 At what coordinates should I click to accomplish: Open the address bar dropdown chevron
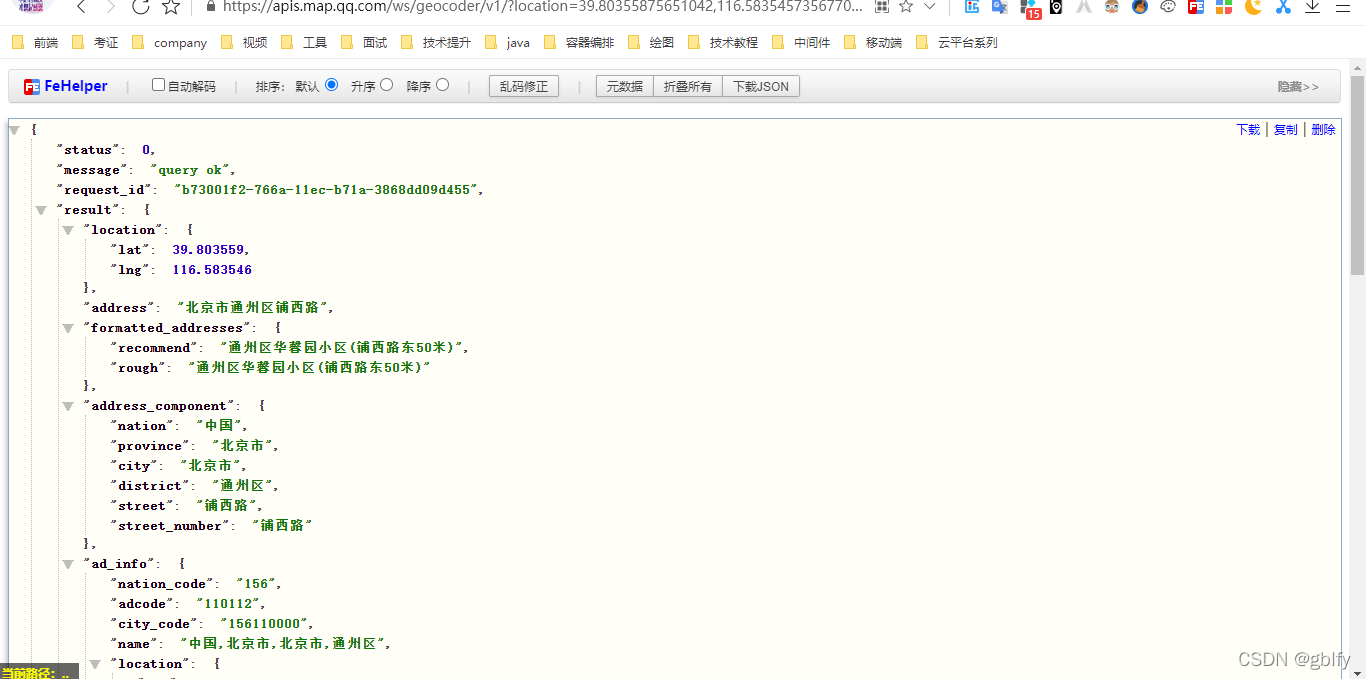click(930, 6)
